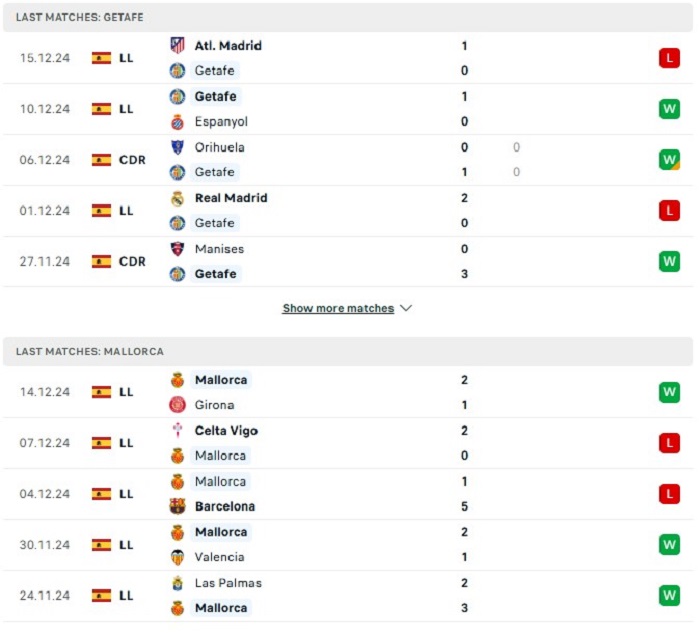This screenshot has width=700, height=633.
Task: Click the W badge for Orihuela cup match
Action: (x=669, y=160)
